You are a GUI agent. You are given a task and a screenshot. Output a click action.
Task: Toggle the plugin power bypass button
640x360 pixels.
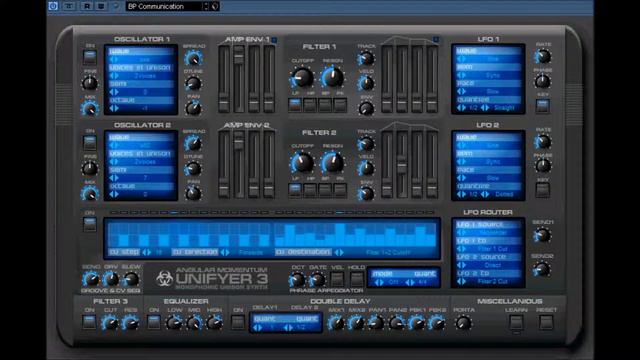pyautogui.click(x=53, y=6)
